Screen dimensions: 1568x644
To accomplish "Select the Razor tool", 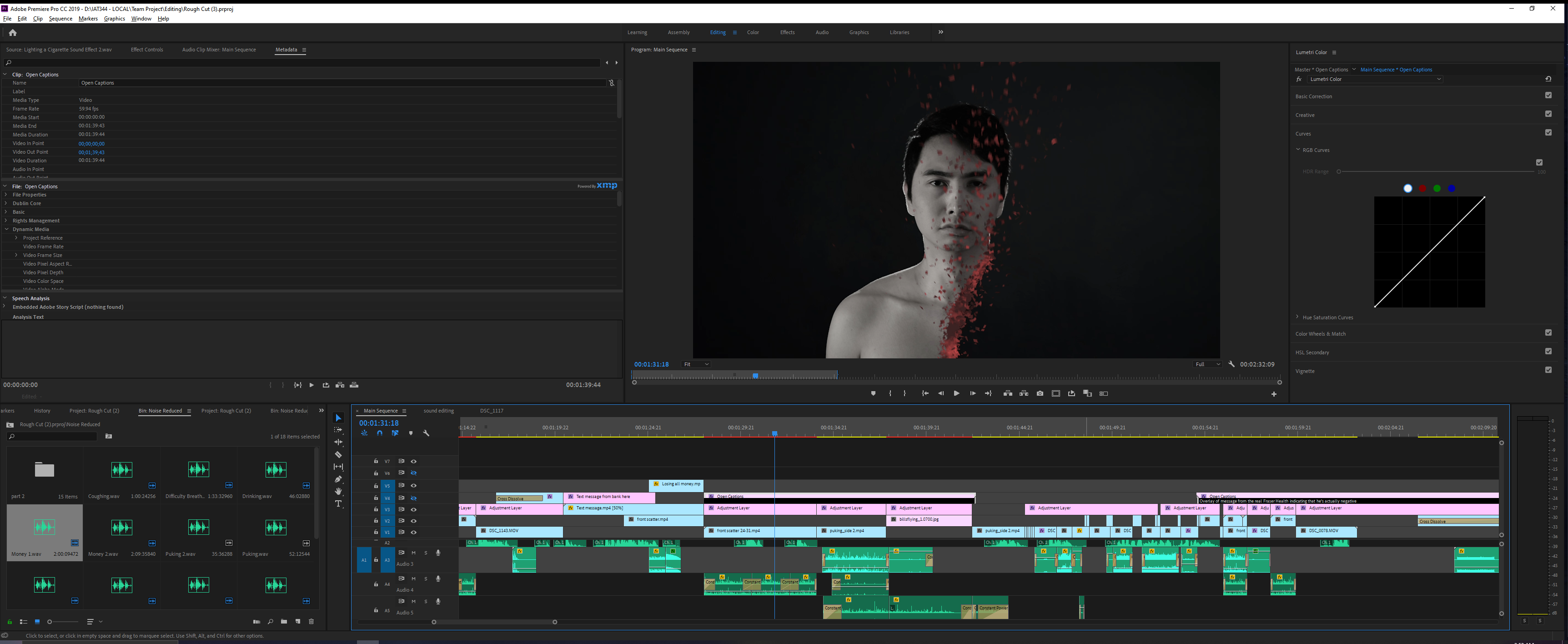I will pyautogui.click(x=338, y=455).
